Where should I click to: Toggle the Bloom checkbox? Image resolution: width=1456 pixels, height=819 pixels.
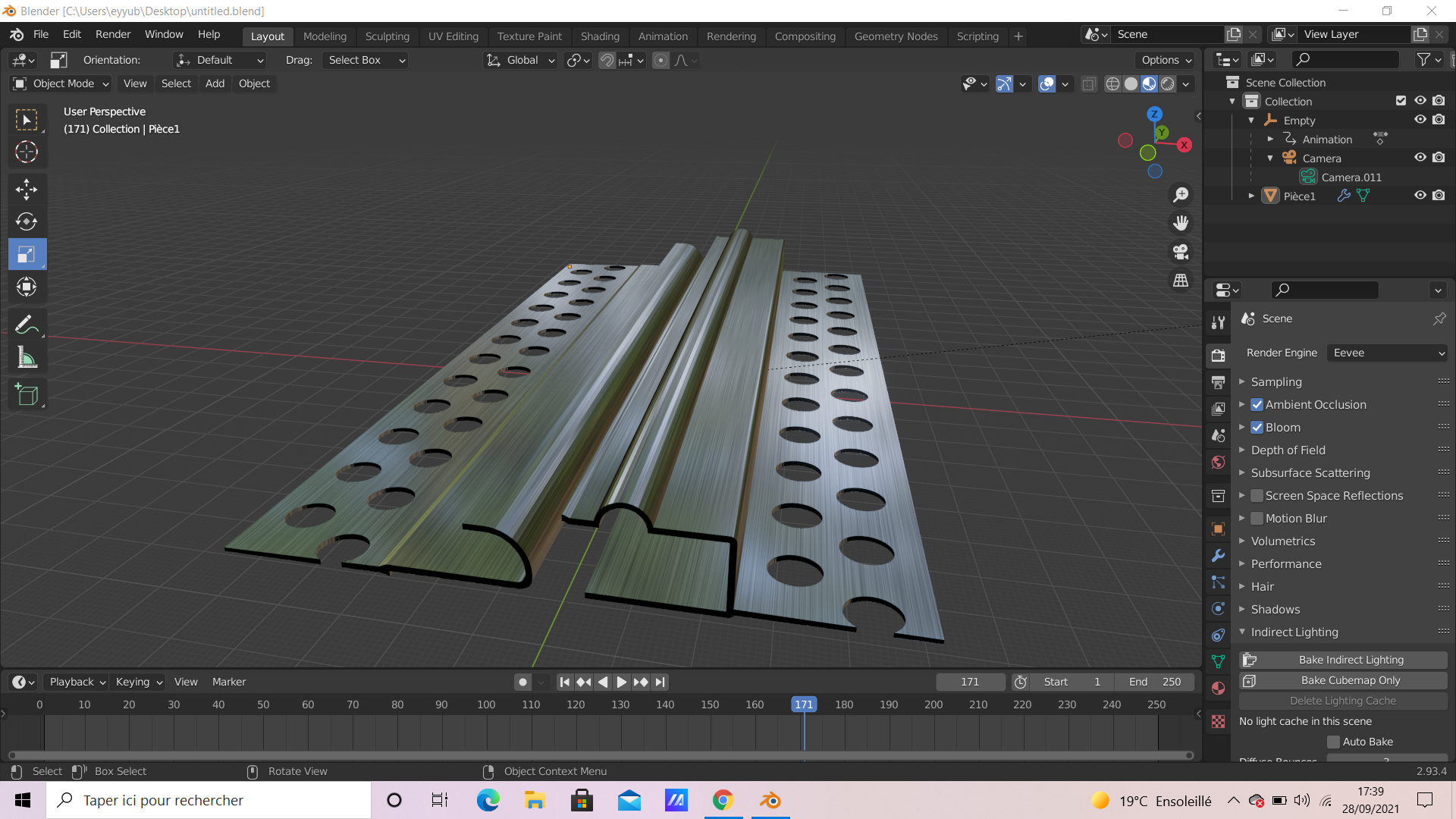1257,428
